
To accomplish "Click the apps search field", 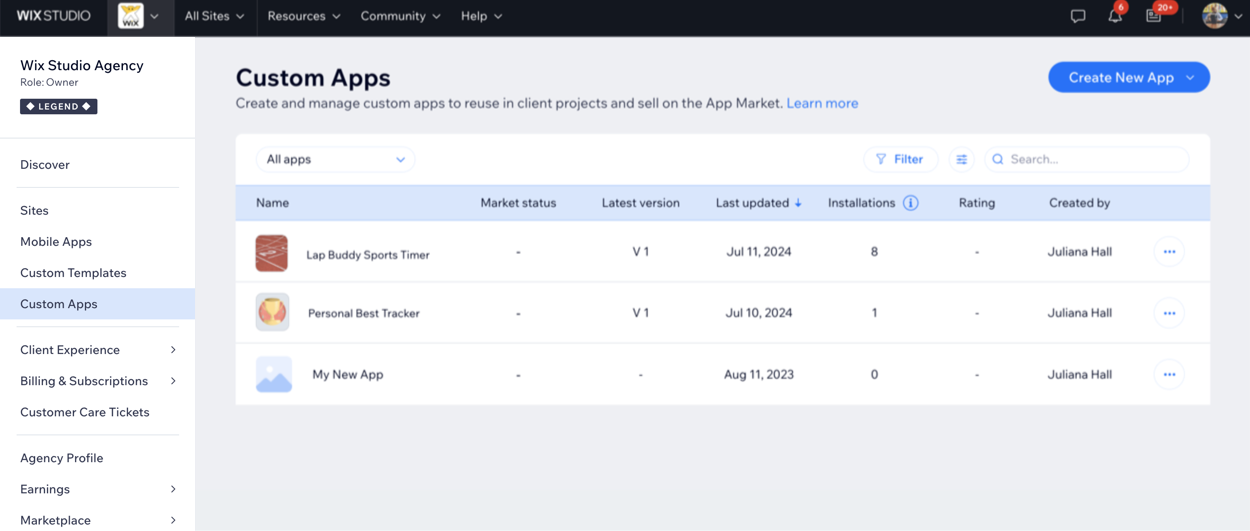I will click(1094, 159).
